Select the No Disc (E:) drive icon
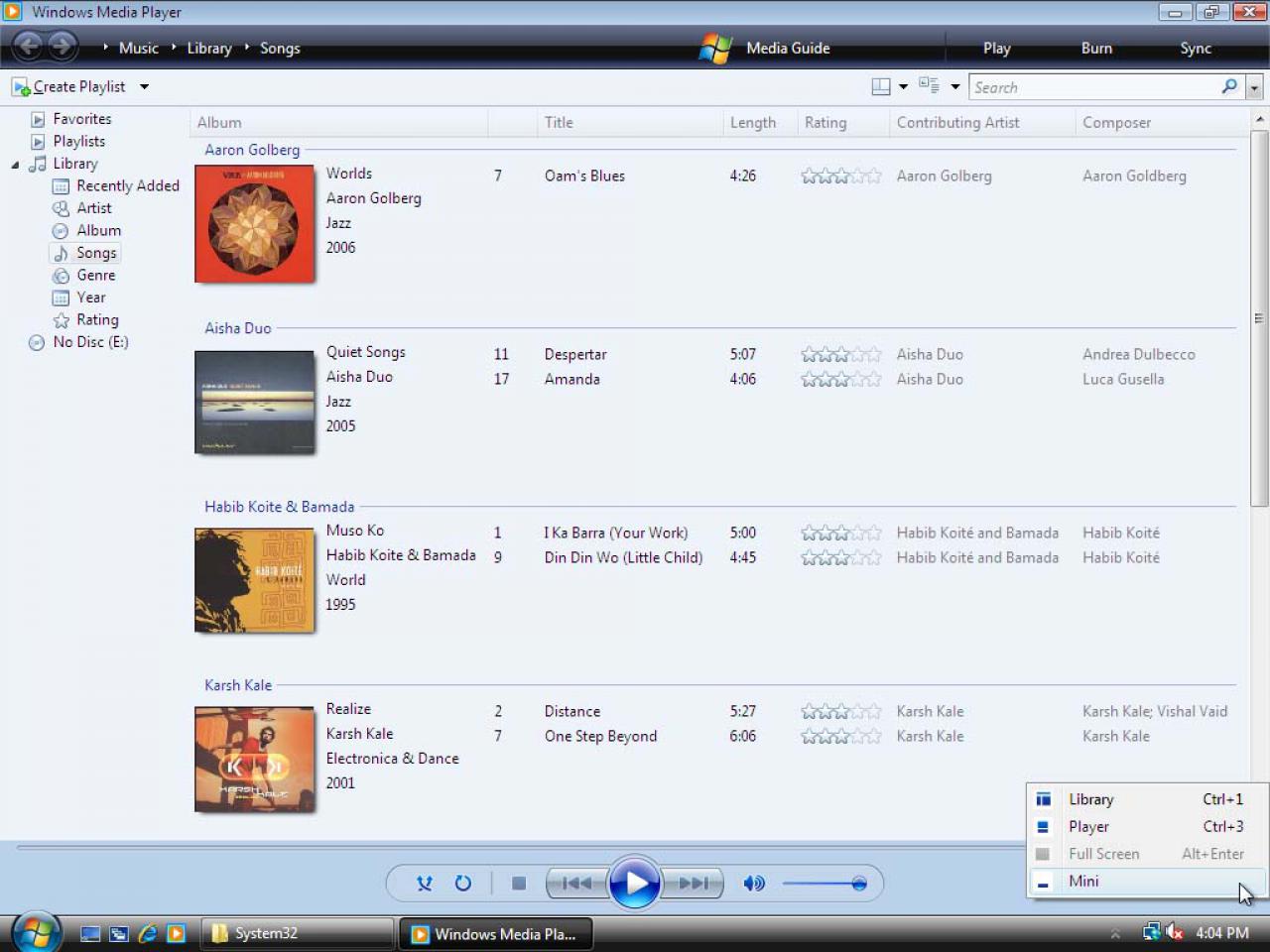 (x=37, y=343)
